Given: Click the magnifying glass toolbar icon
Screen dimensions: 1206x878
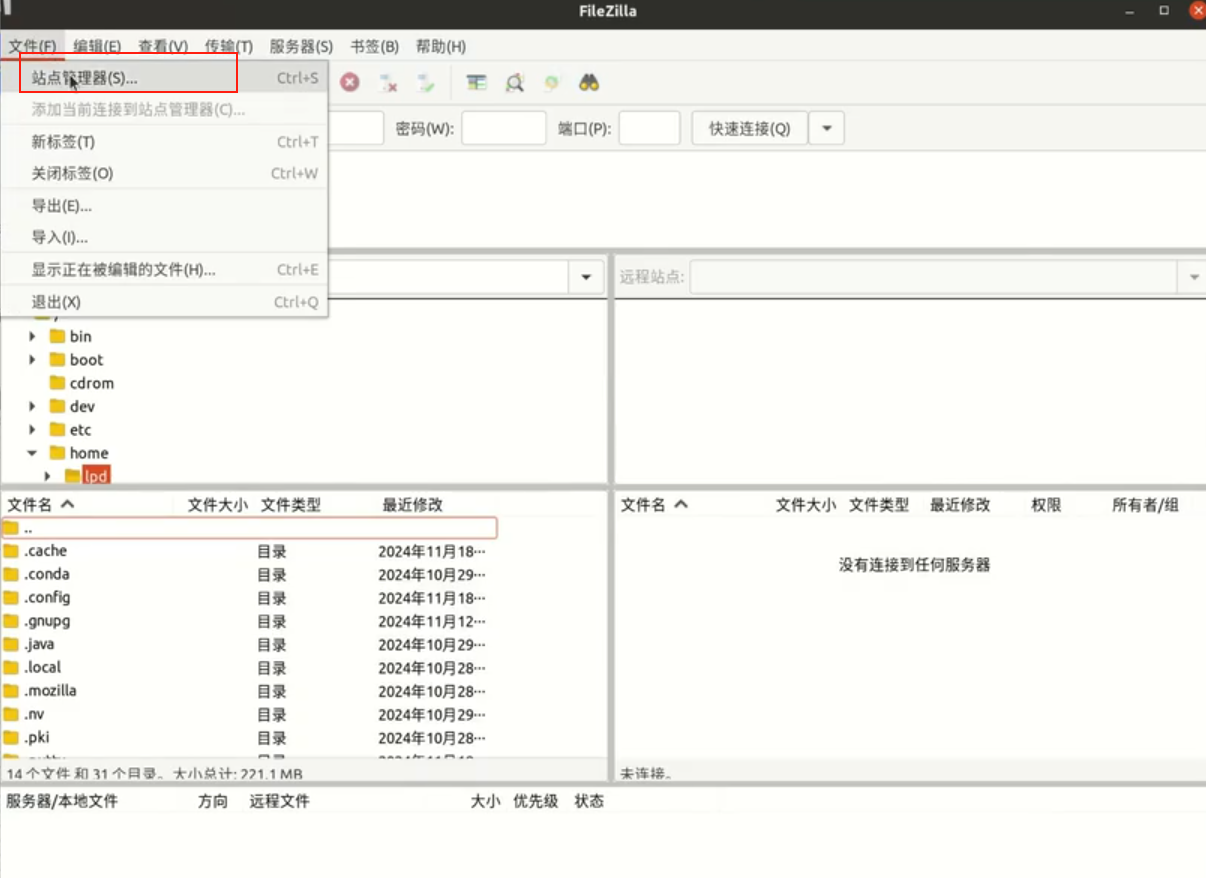Looking at the screenshot, I should (514, 83).
